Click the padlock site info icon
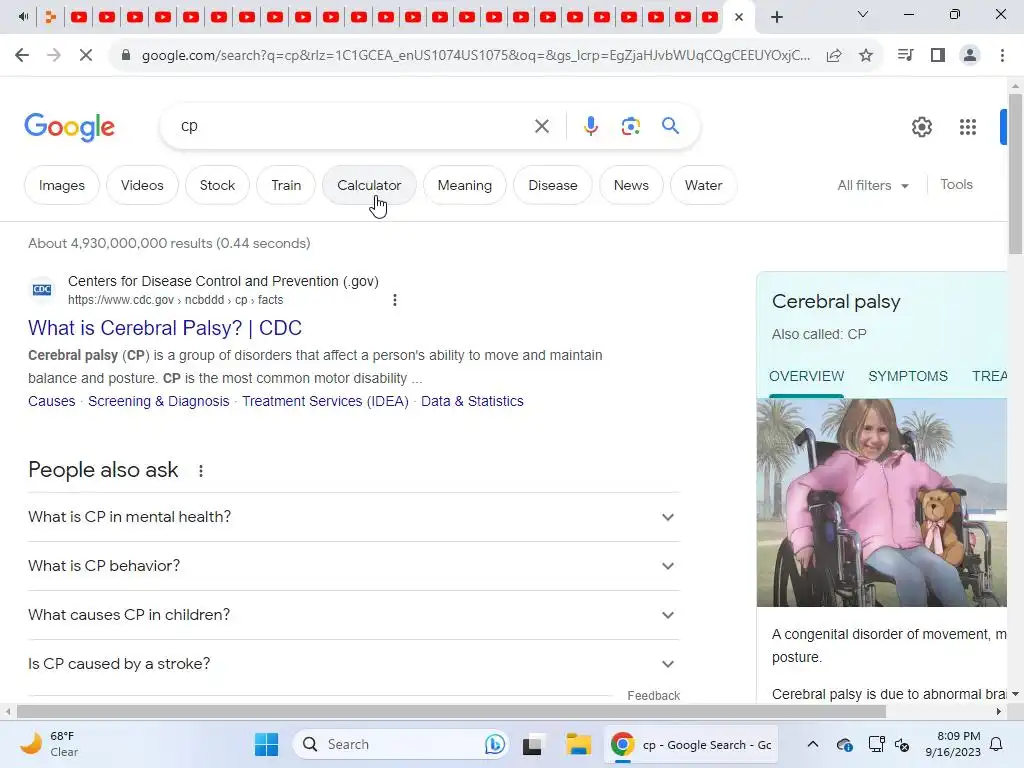 126,56
